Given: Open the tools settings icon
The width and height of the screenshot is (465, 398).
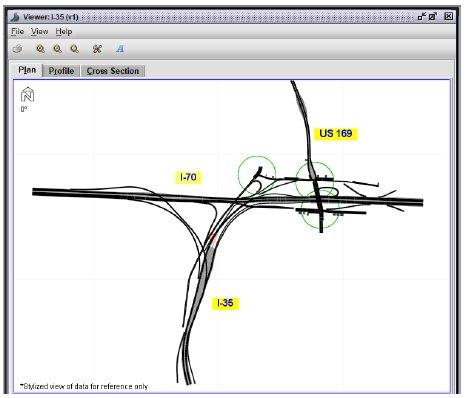Looking at the screenshot, I should [x=97, y=49].
